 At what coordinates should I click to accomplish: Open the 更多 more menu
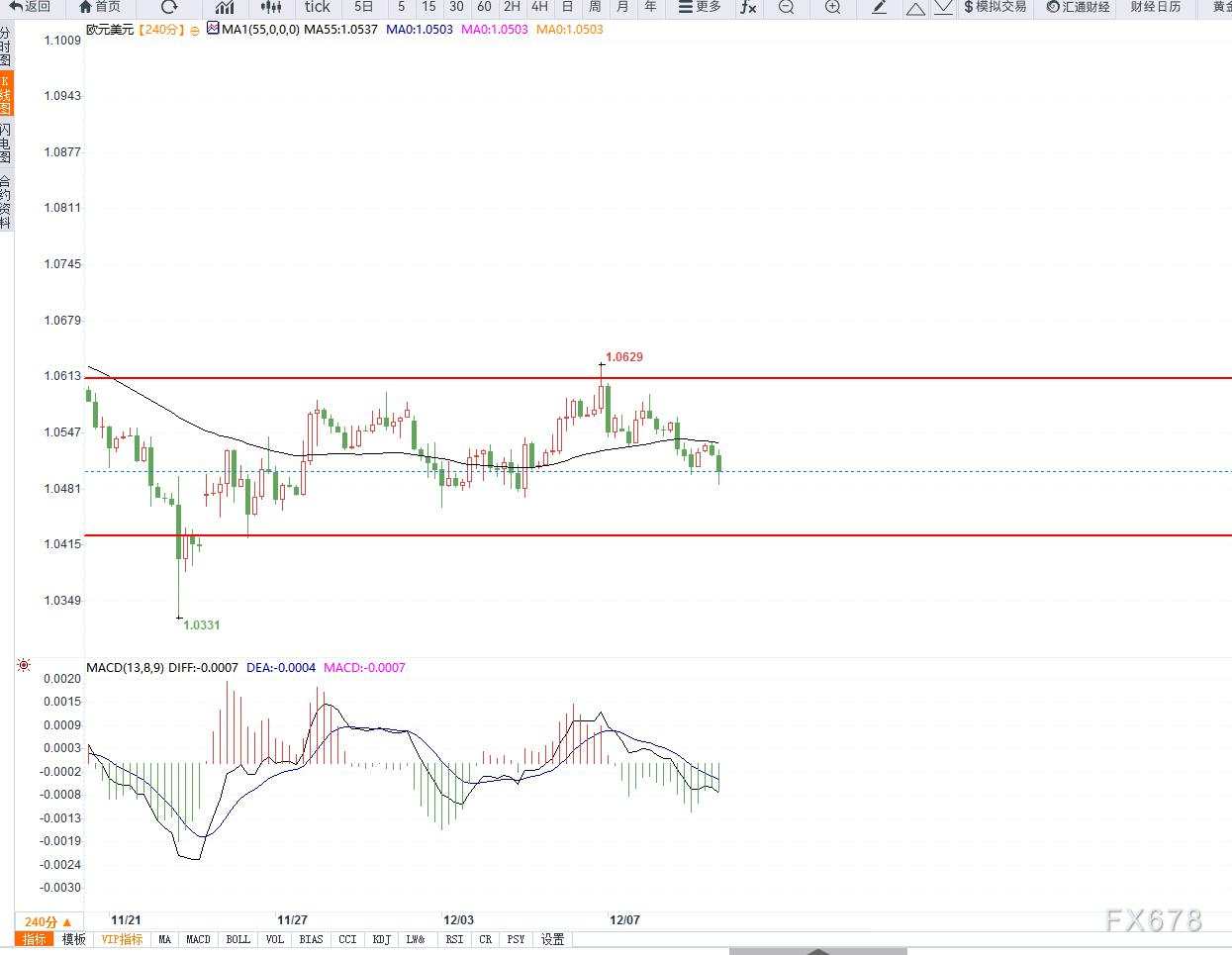[x=700, y=7]
